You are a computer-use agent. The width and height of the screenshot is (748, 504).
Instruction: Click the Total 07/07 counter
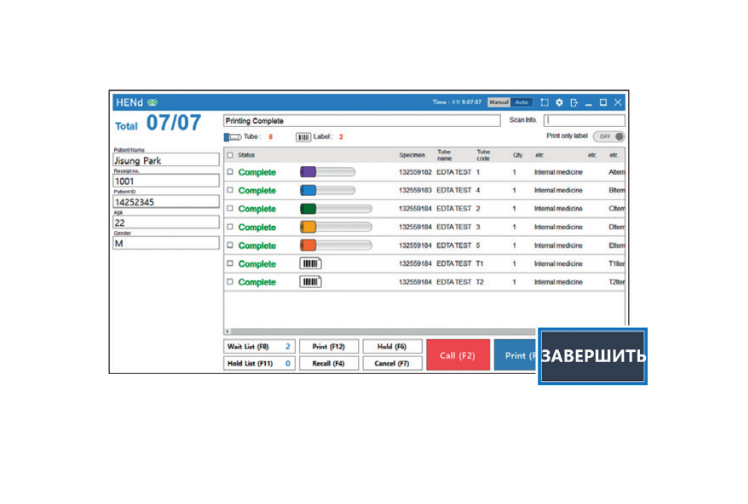point(158,123)
